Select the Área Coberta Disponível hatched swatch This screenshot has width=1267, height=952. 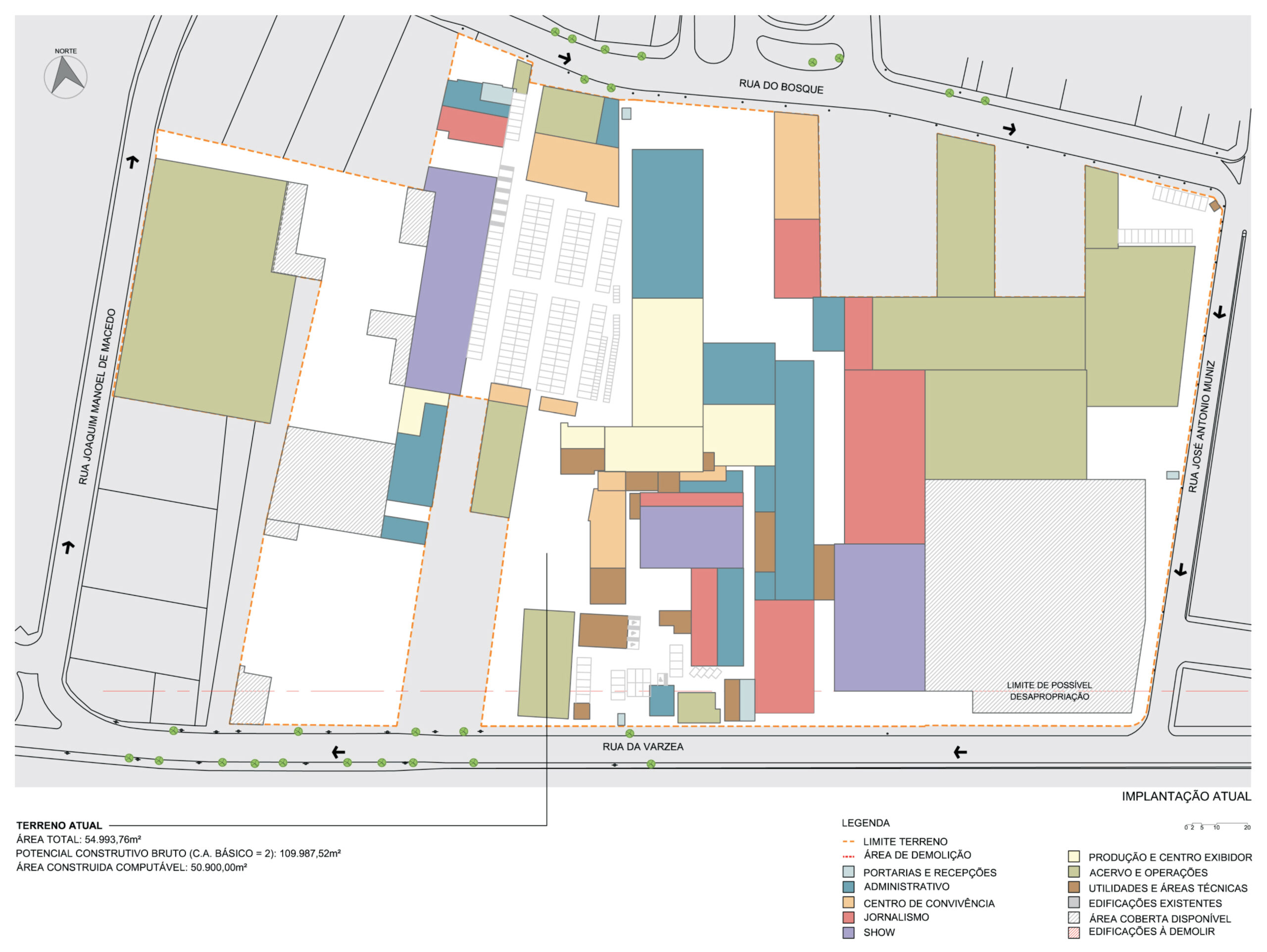pos(1074,918)
